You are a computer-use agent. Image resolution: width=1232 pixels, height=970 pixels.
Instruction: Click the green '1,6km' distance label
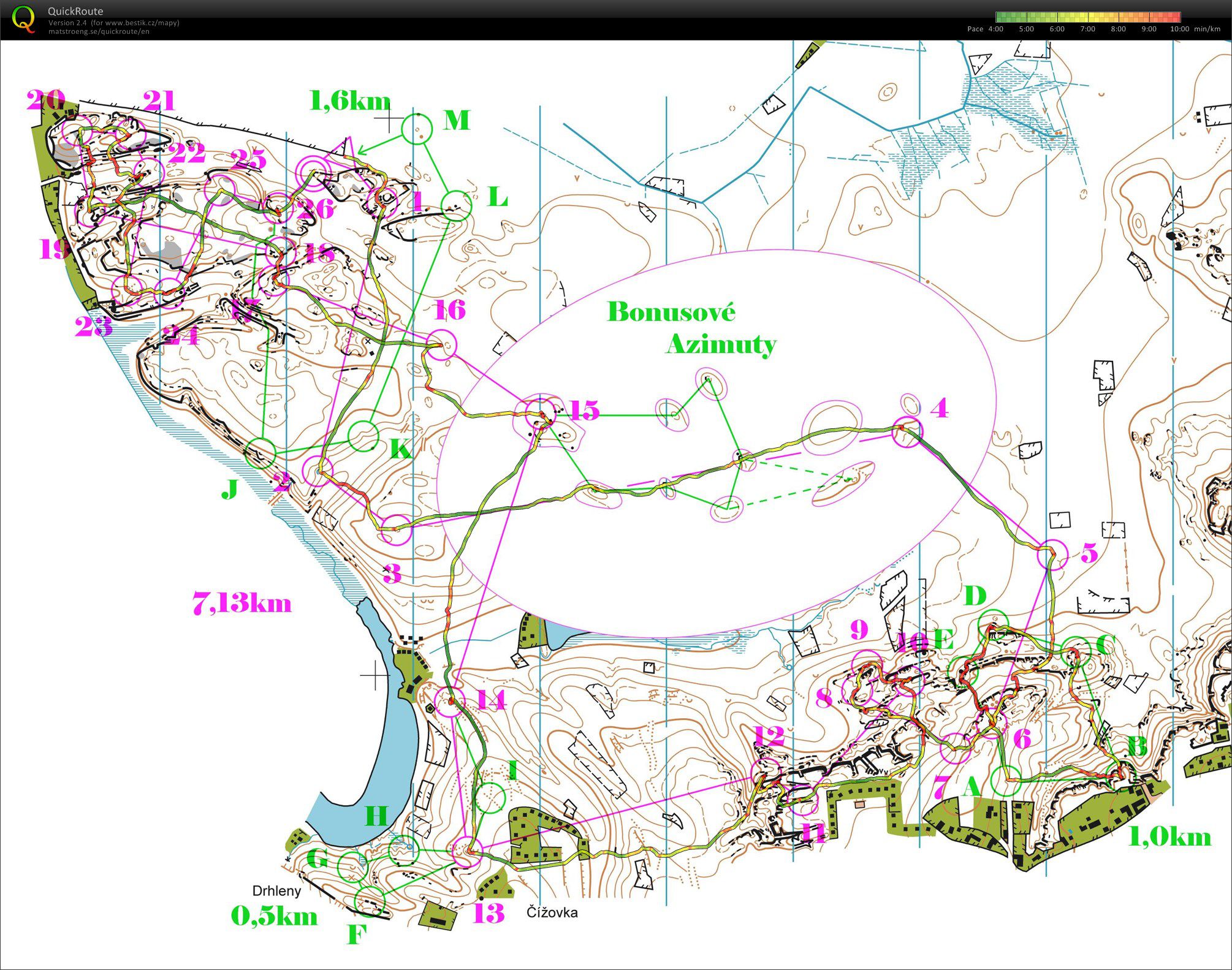coord(351,100)
